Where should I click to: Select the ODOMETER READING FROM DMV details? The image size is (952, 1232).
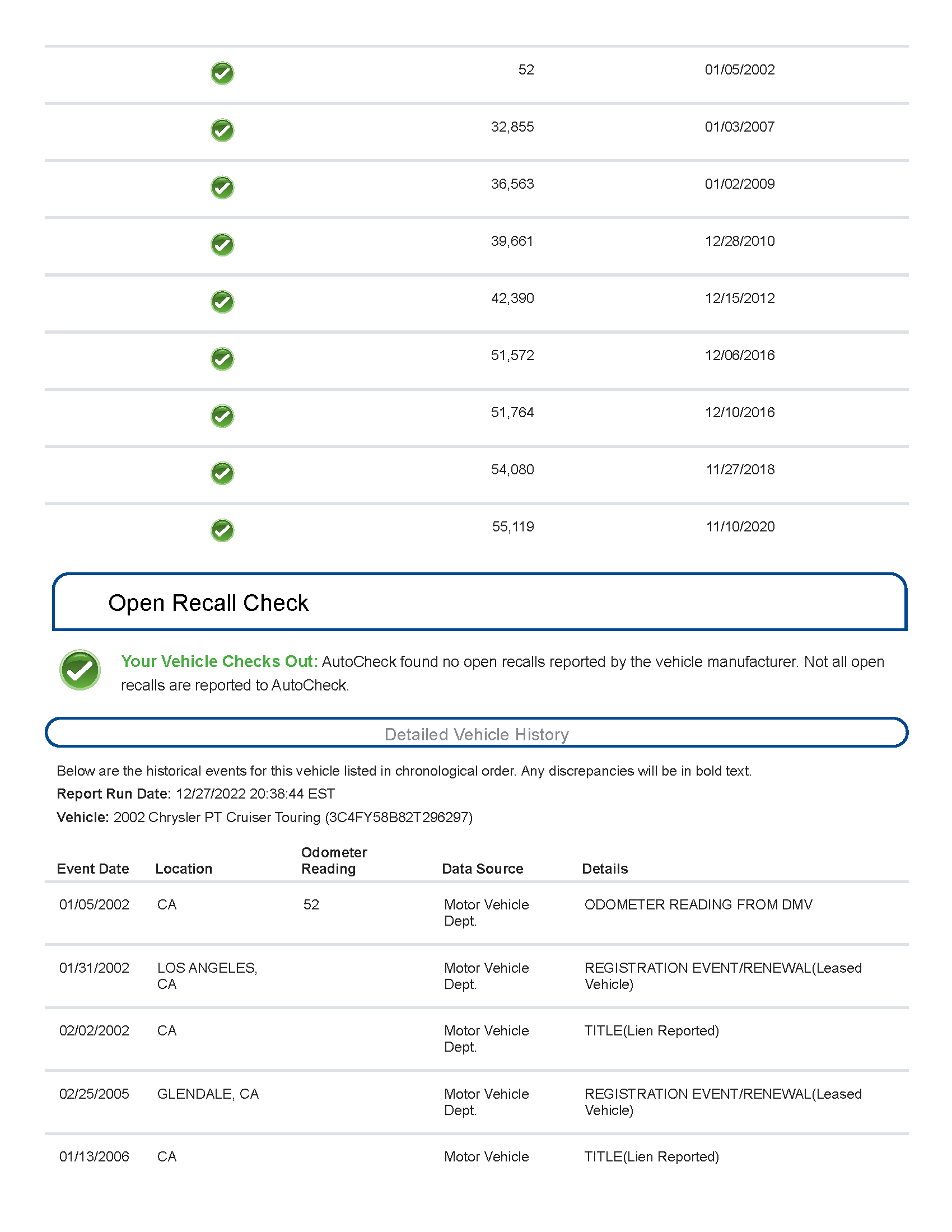(x=698, y=904)
